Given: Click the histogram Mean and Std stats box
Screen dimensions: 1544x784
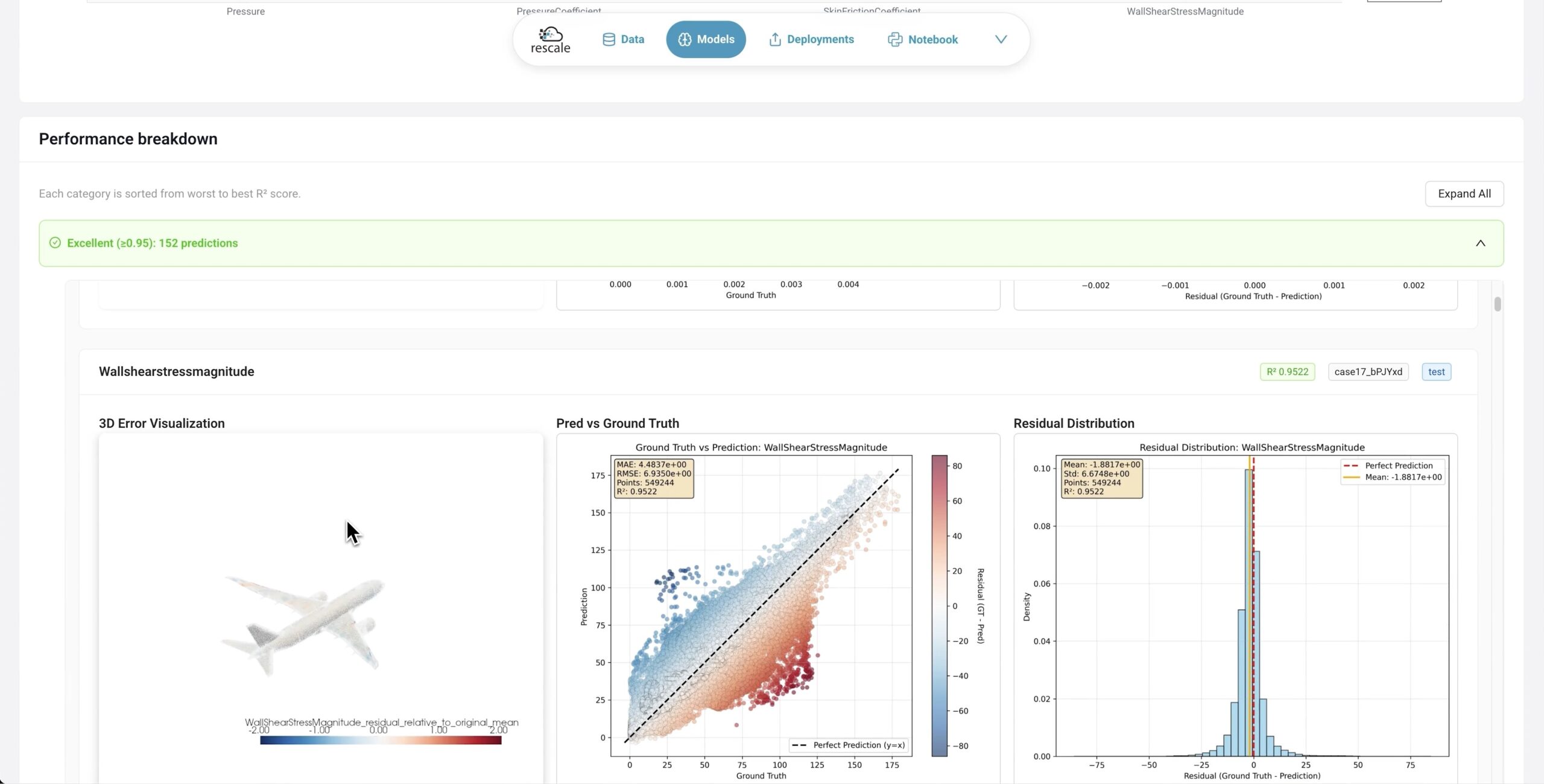Looking at the screenshot, I should pyautogui.click(x=1102, y=478).
